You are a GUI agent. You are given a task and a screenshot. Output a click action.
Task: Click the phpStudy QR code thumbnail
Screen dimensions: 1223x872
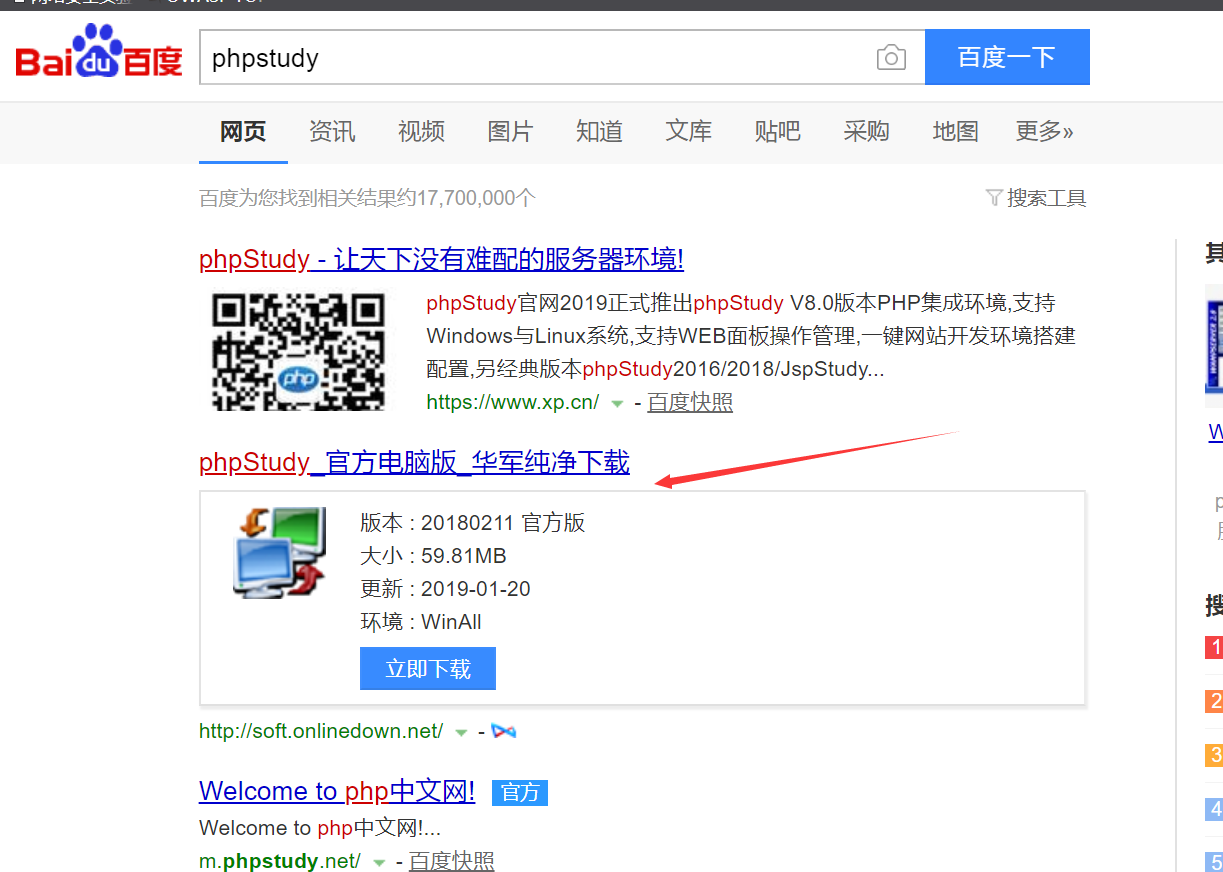coord(298,351)
